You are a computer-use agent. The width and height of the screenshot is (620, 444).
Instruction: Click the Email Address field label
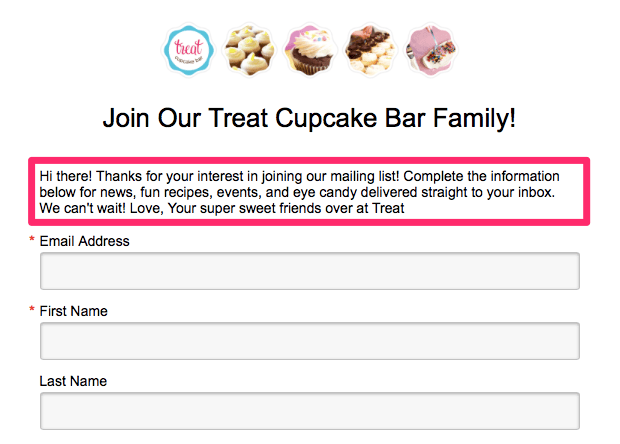[85, 241]
